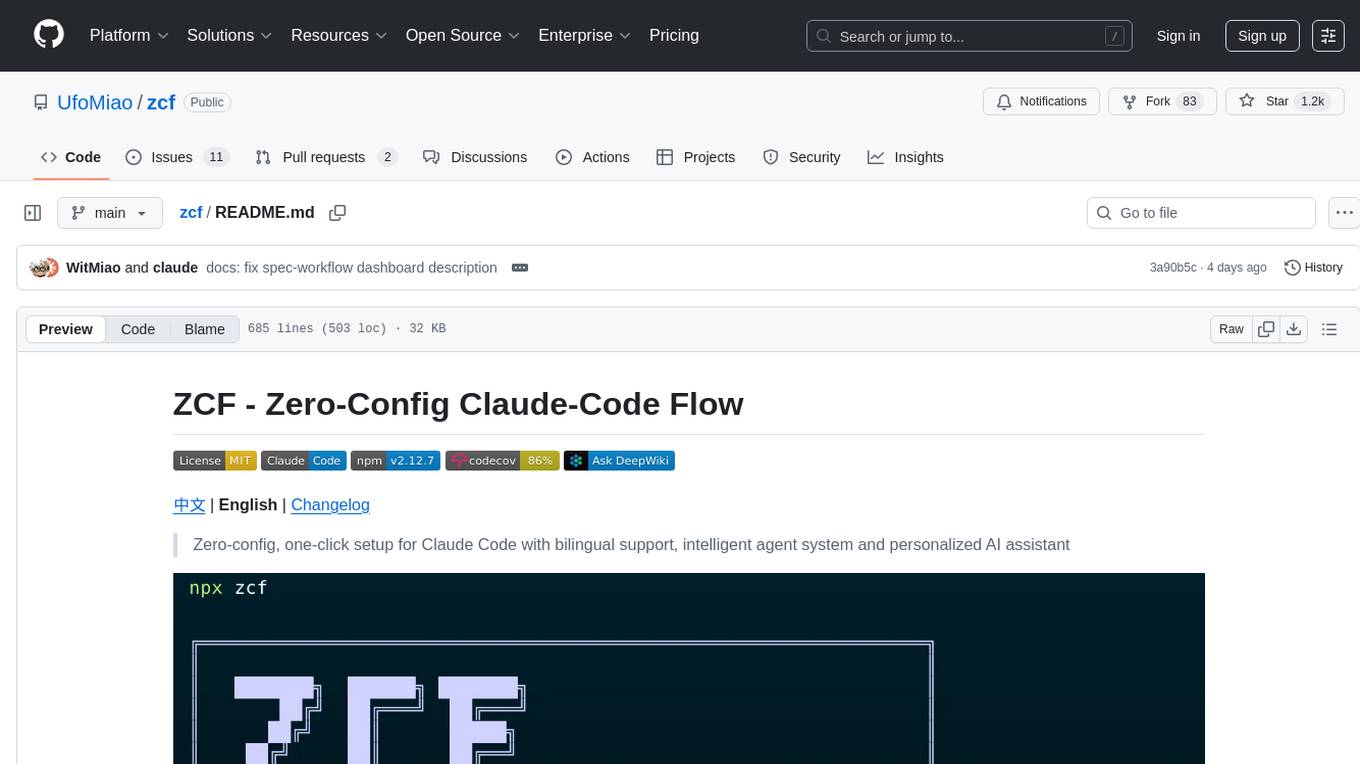Image resolution: width=1360 pixels, height=764 pixels.
Task: Open the GitHub homepage logo
Action: [49, 35]
